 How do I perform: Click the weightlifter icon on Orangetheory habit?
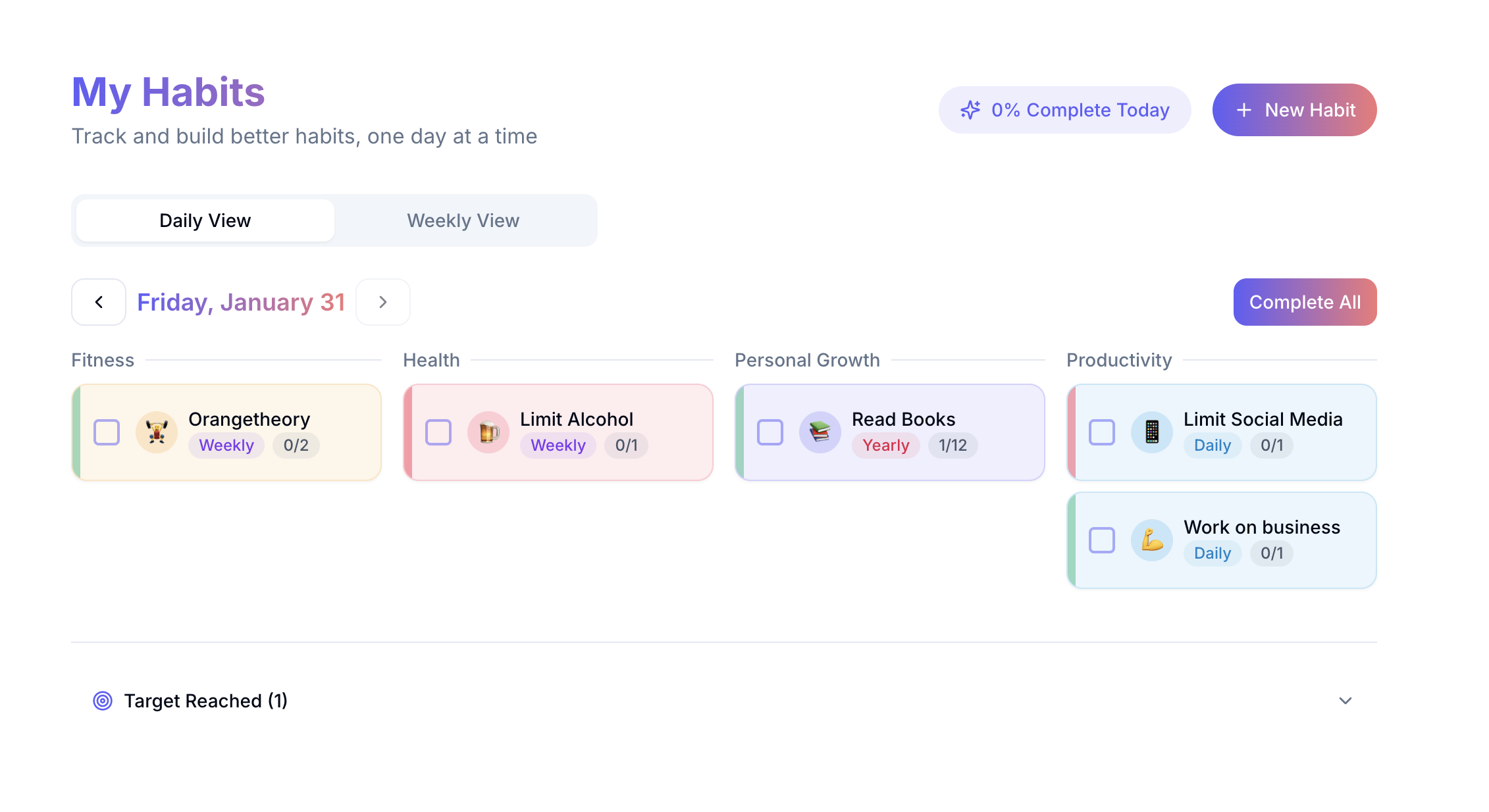[x=156, y=432]
